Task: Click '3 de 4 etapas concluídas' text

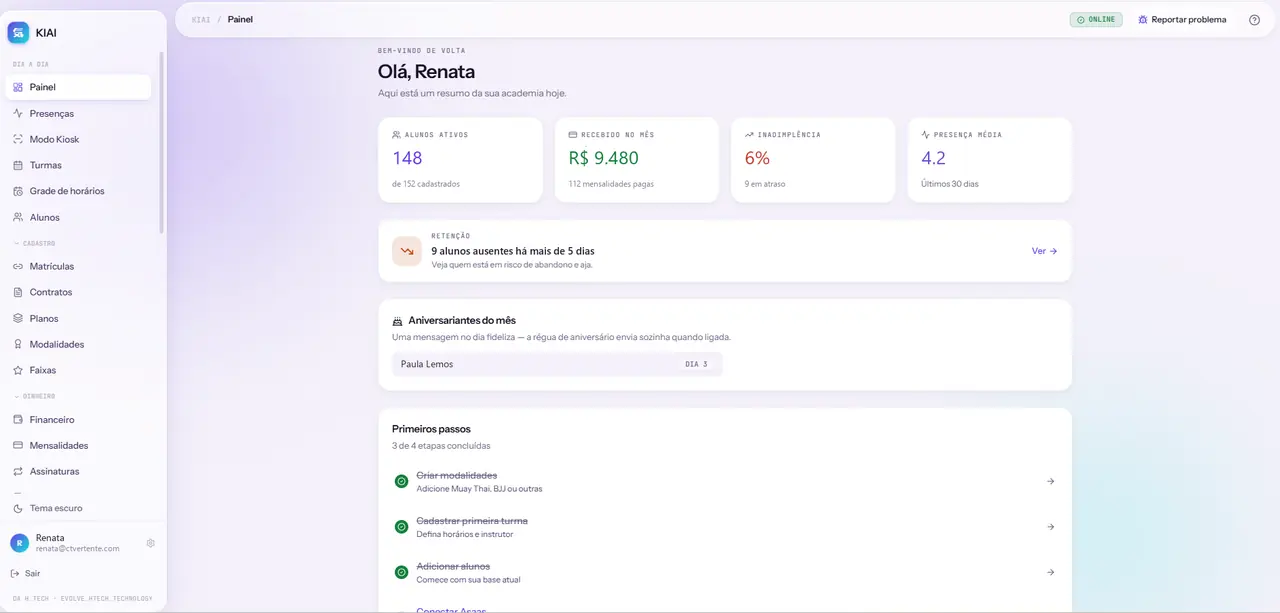Action: click(441, 446)
